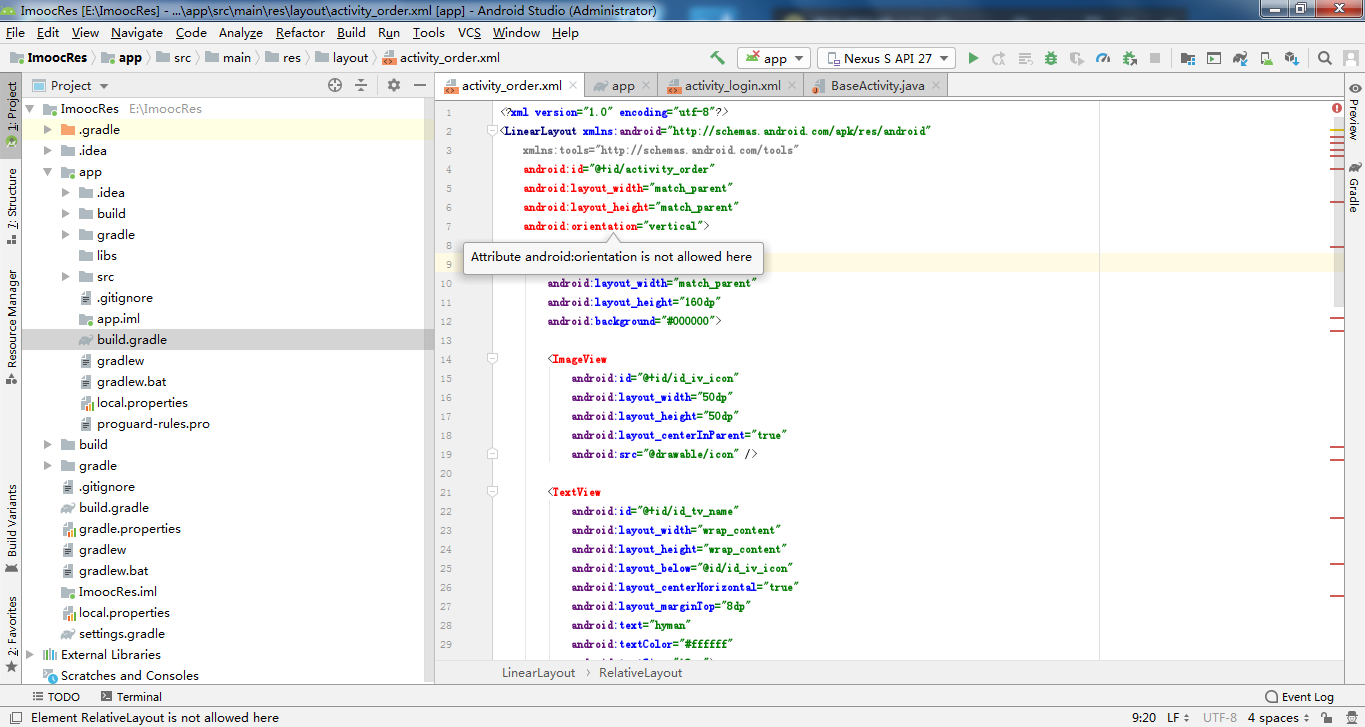
Task: Toggle the Gradle side panel
Action: (x=1354, y=186)
